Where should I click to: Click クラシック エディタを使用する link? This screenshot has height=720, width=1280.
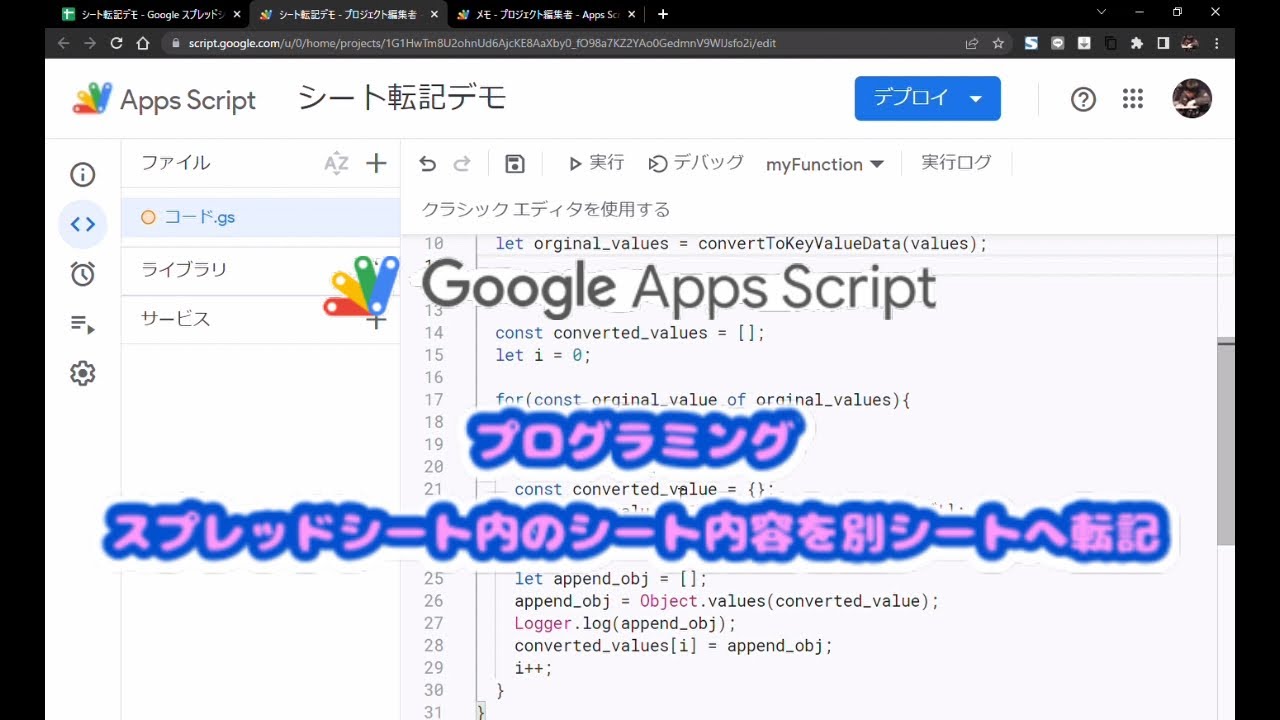[546, 209]
